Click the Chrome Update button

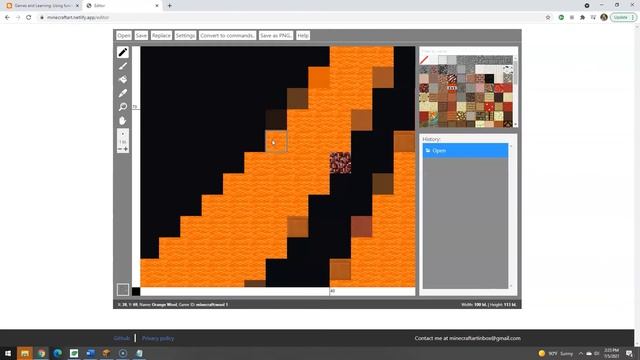(623, 18)
